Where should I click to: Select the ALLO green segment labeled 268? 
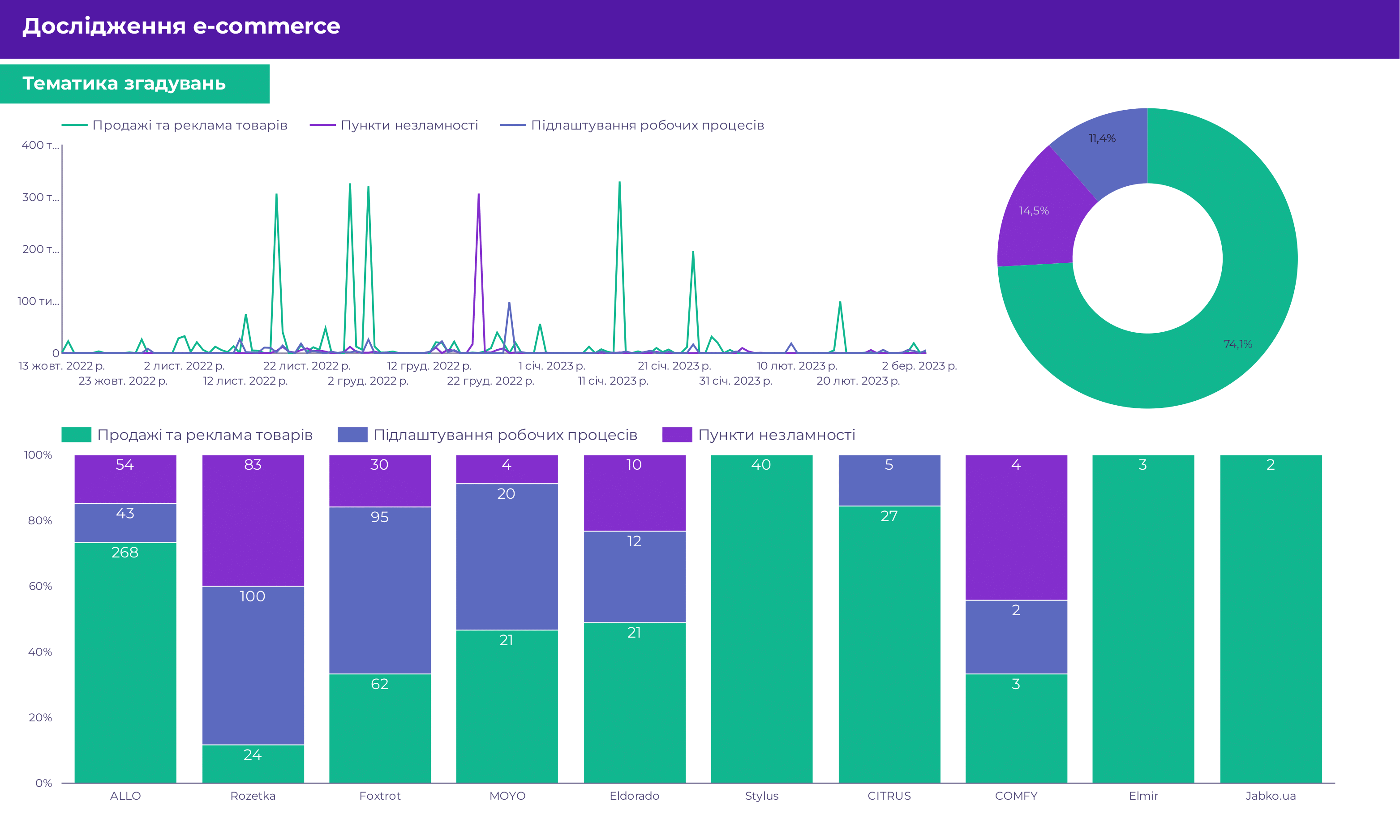point(125,662)
